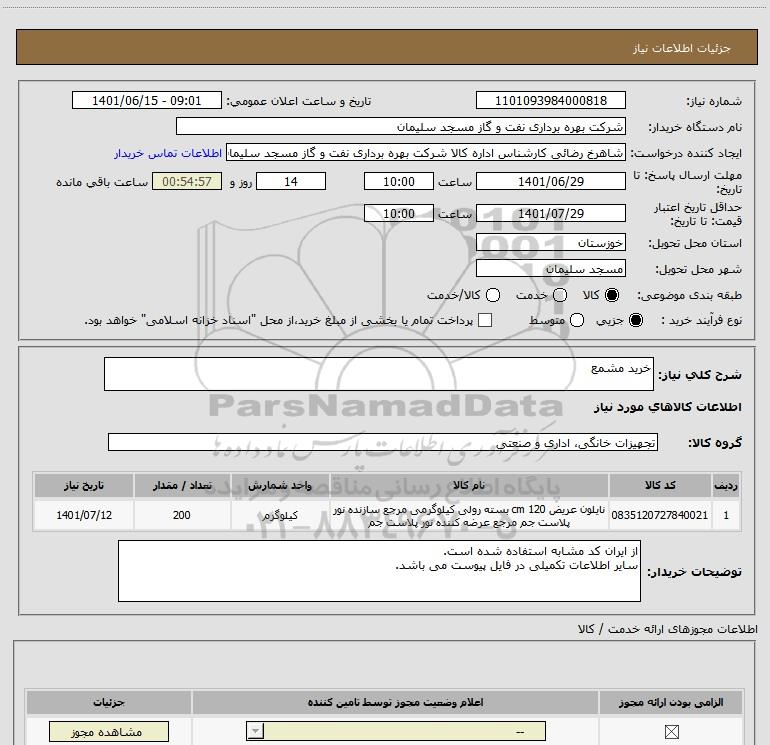Click the product name cell نایلون عریض
The width and height of the screenshot is (770, 745).
point(469,515)
